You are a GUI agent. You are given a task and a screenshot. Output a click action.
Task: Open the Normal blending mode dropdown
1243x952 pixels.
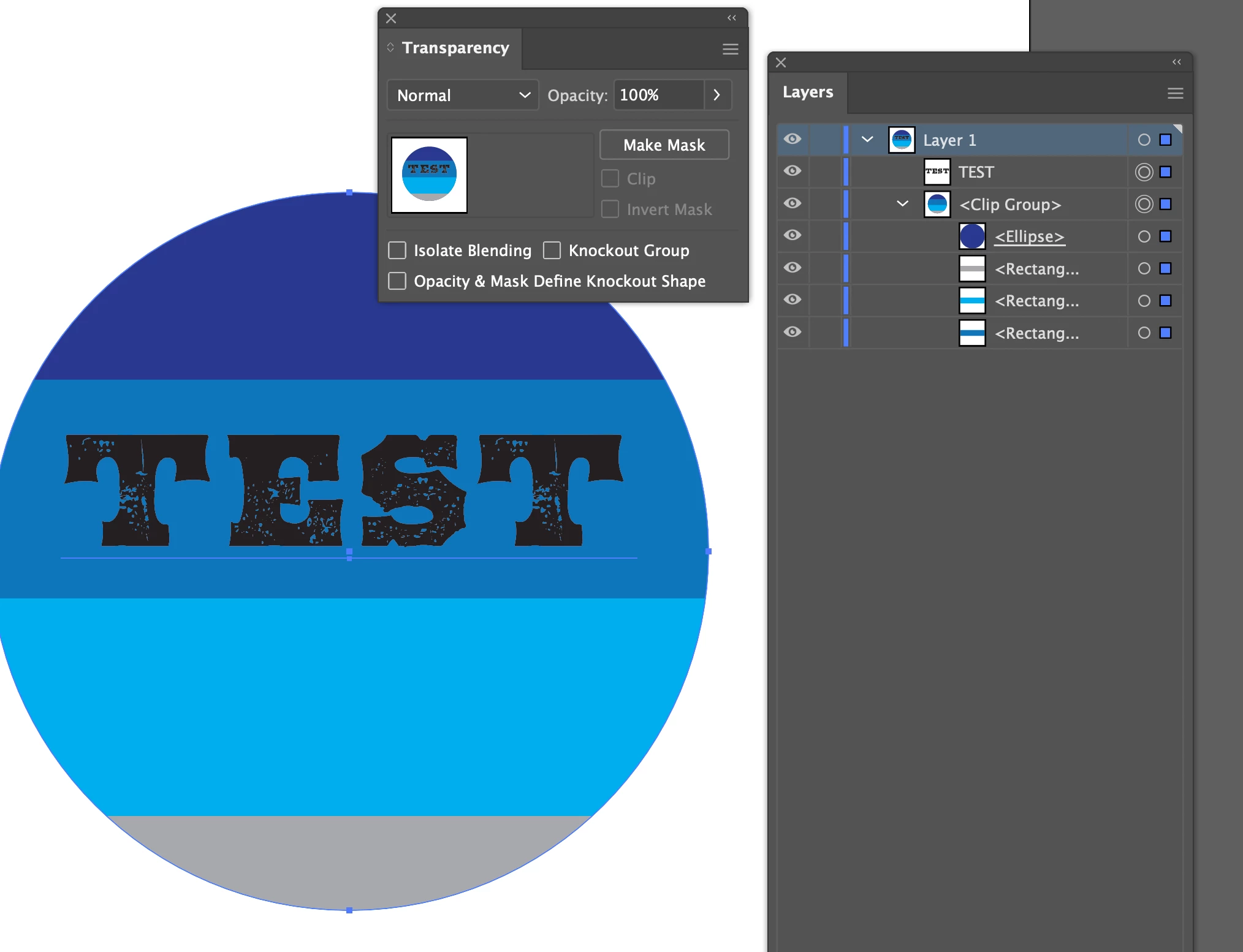[463, 95]
